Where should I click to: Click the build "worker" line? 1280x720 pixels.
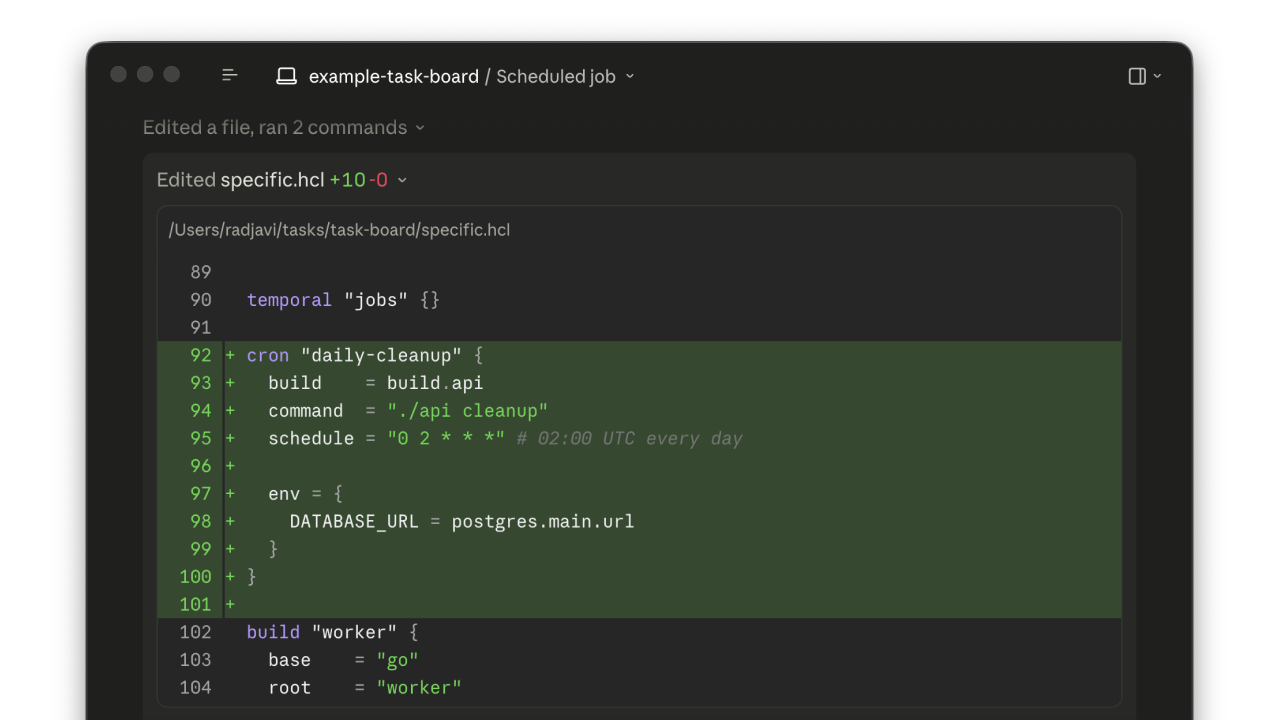click(332, 632)
